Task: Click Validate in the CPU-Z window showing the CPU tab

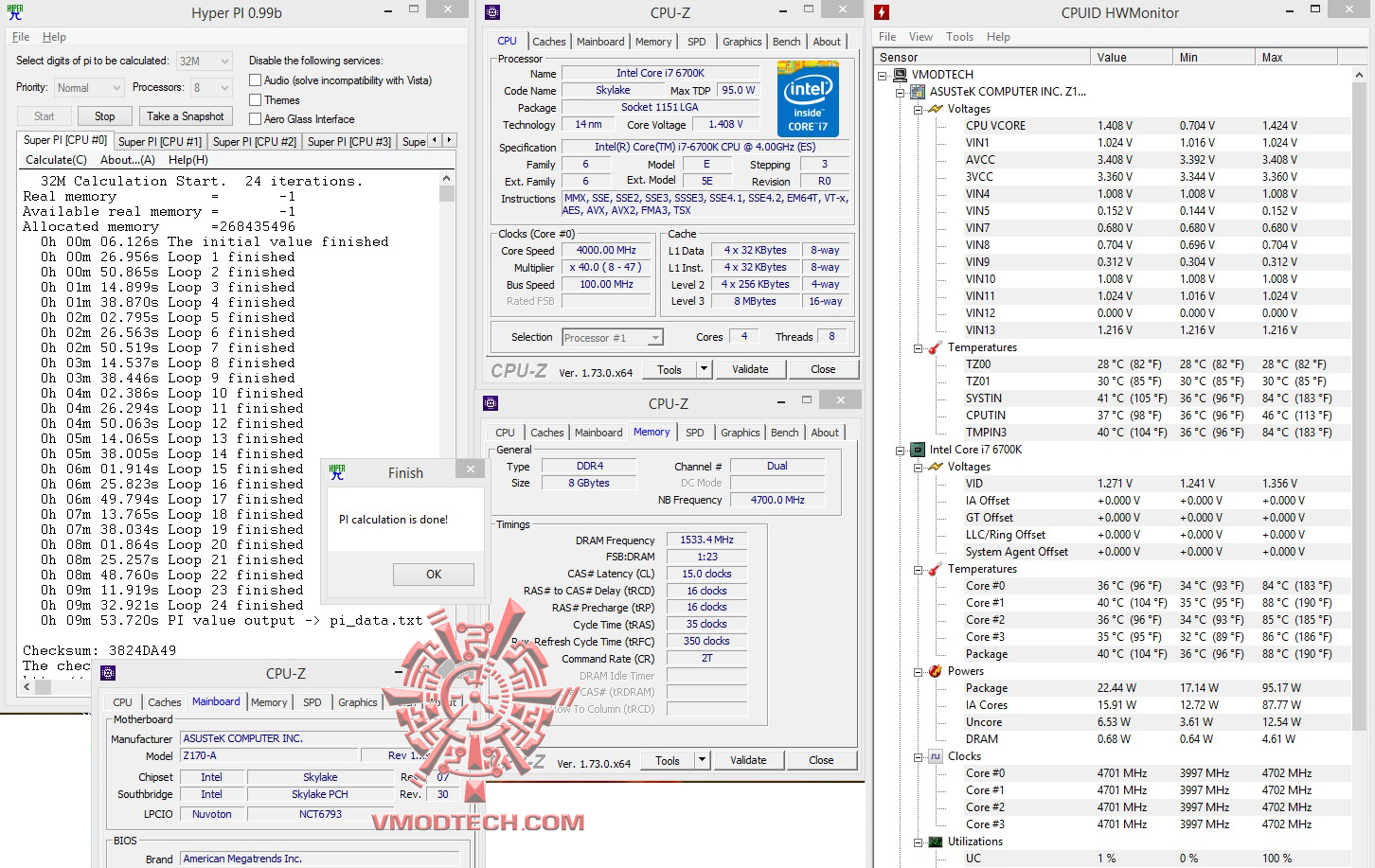Action: tap(750, 369)
